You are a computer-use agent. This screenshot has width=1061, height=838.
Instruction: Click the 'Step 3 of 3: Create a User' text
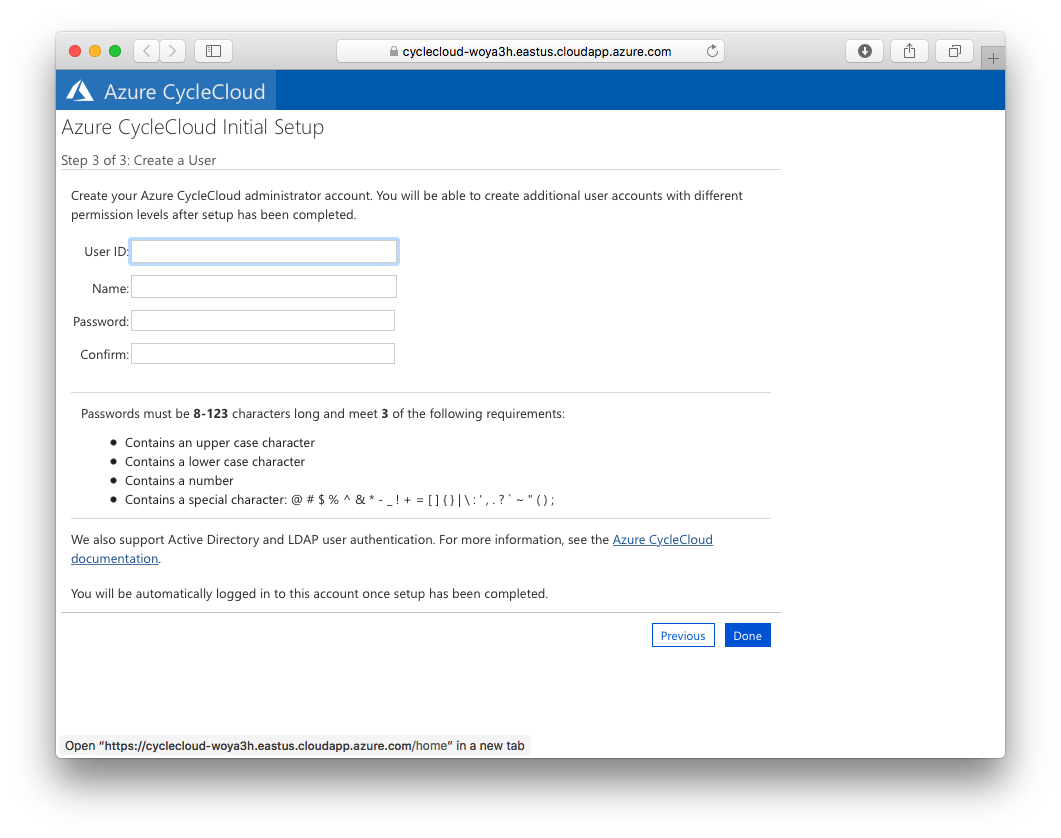pyautogui.click(x=139, y=160)
